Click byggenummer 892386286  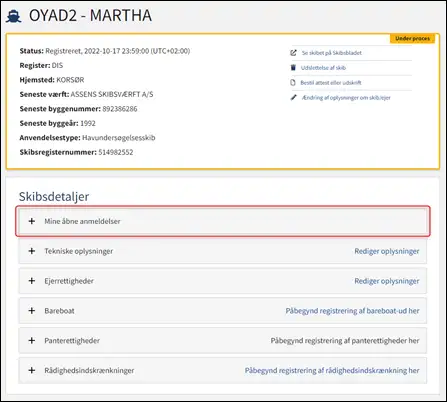click(x=120, y=109)
